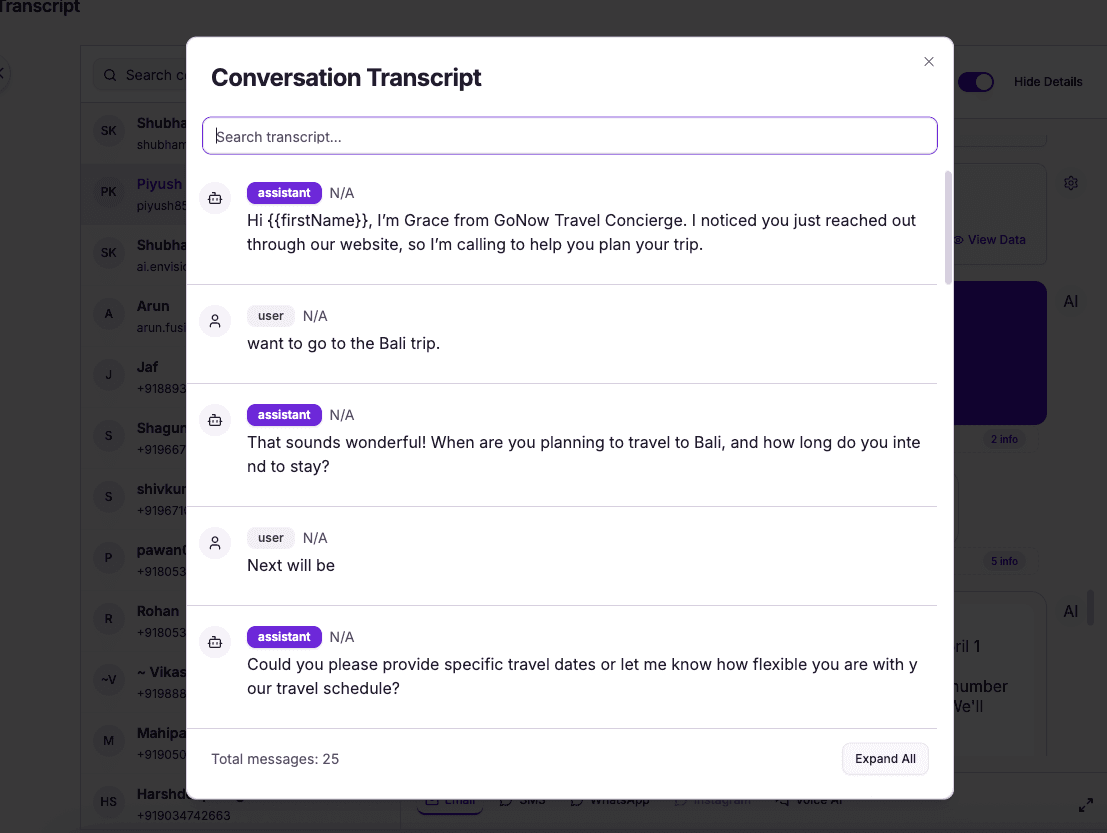The image size is (1107, 833).
Task: Toggle the Hide Details switch
Action: click(x=976, y=82)
